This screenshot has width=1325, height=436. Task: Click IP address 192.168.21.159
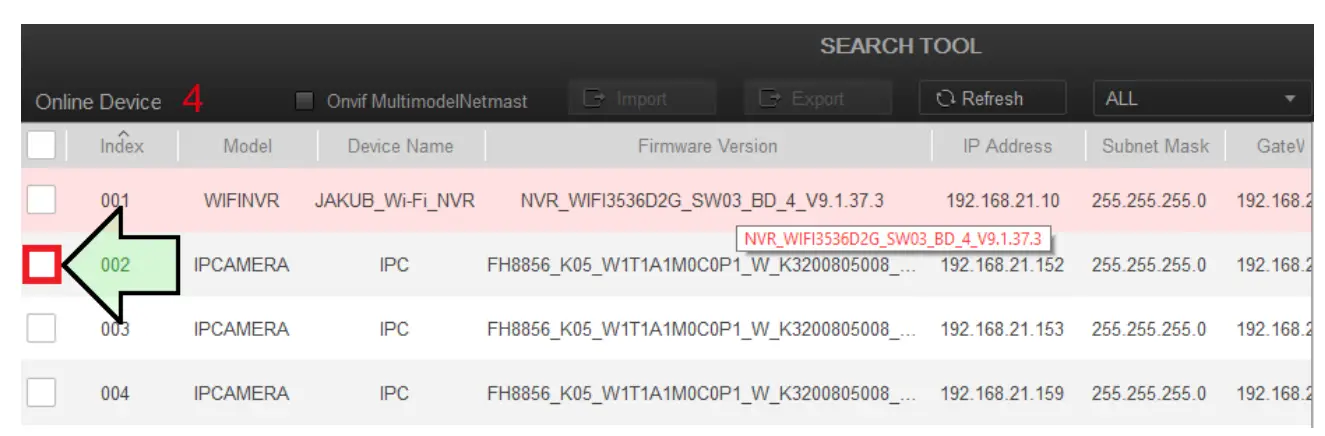1002,393
